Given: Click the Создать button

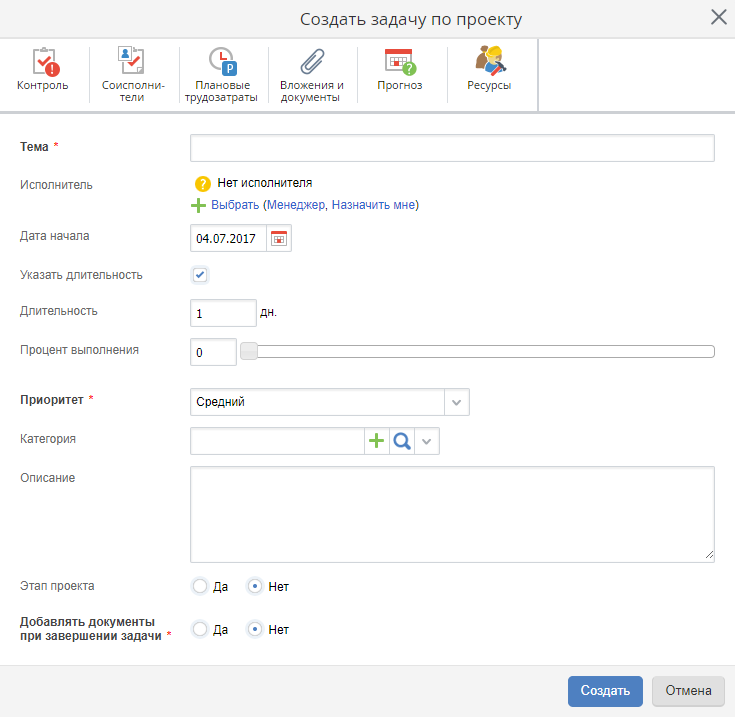Looking at the screenshot, I should 605,691.
